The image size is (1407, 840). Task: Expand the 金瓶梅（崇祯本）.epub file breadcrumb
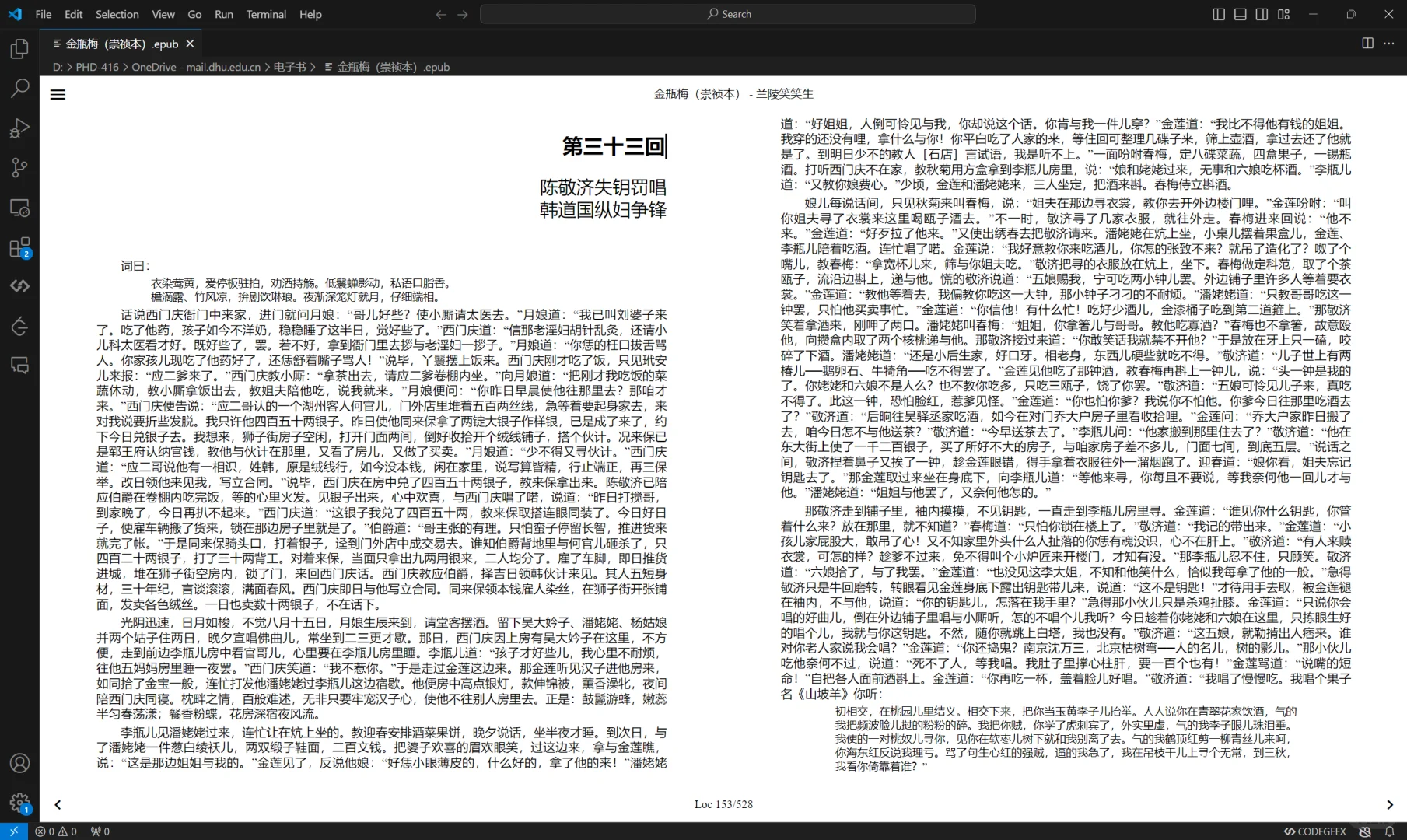tap(387, 67)
